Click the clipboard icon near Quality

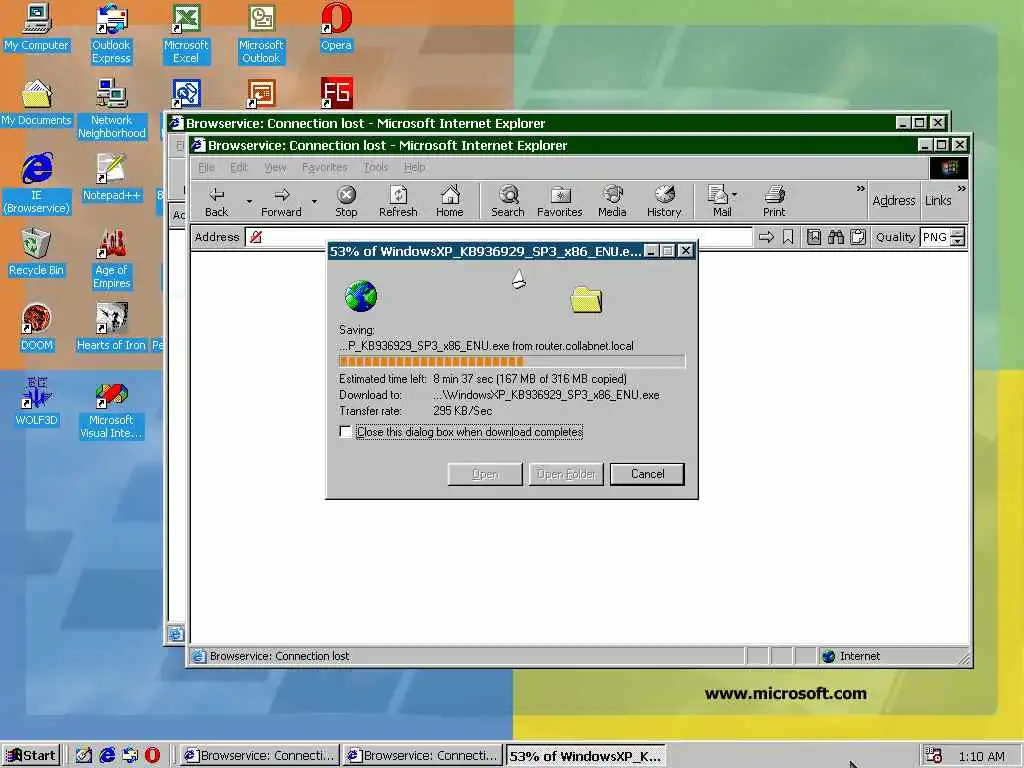click(858, 237)
